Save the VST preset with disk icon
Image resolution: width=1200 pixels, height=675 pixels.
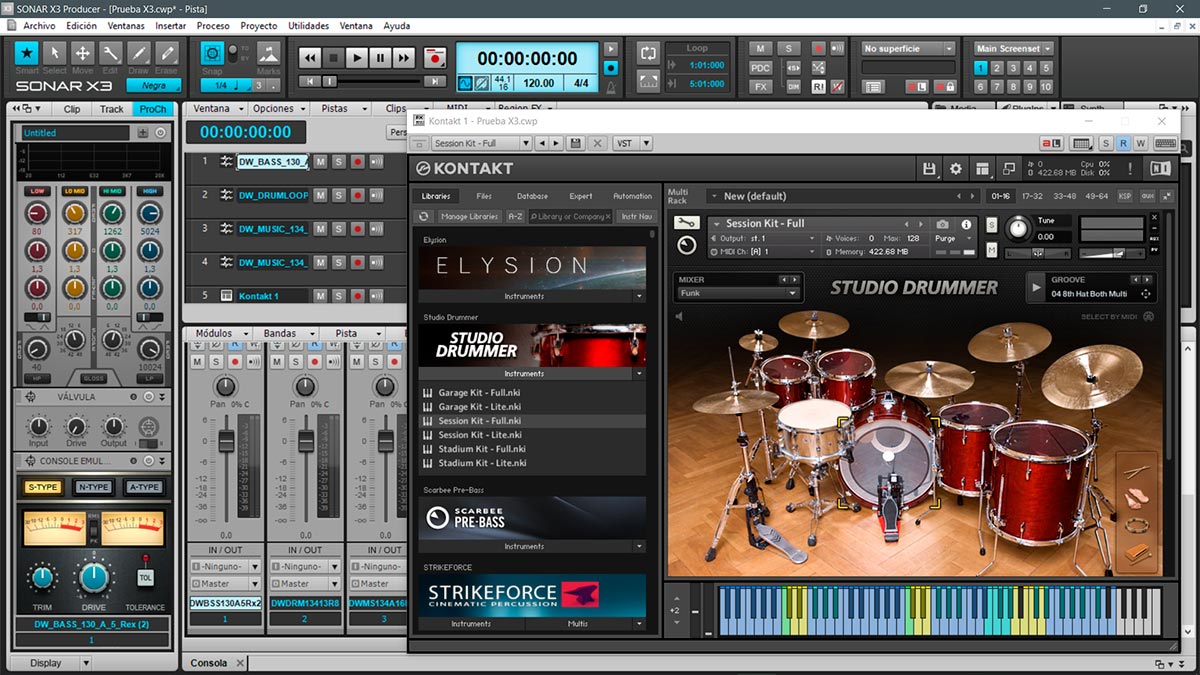pyautogui.click(x=575, y=143)
